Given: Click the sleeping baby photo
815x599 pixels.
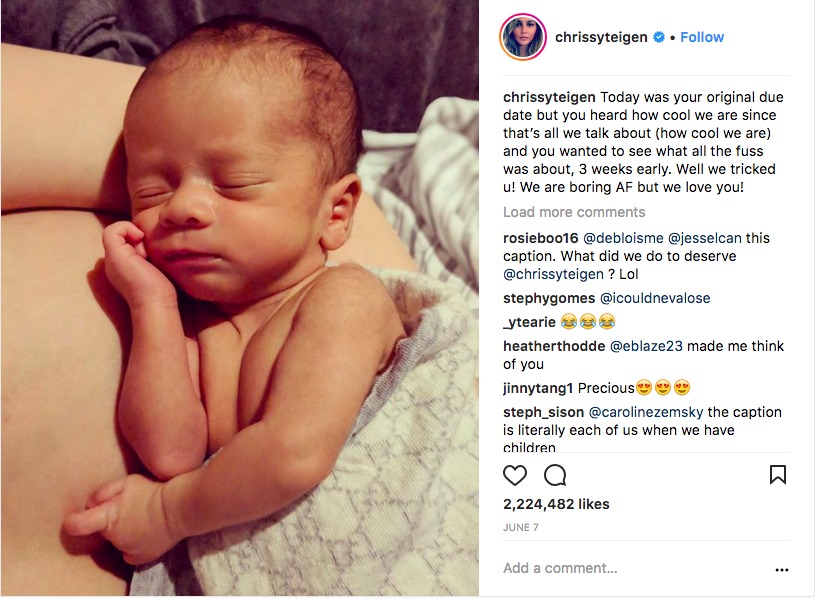Looking at the screenshot, I should pyautogui.click(x=240, y=298).
